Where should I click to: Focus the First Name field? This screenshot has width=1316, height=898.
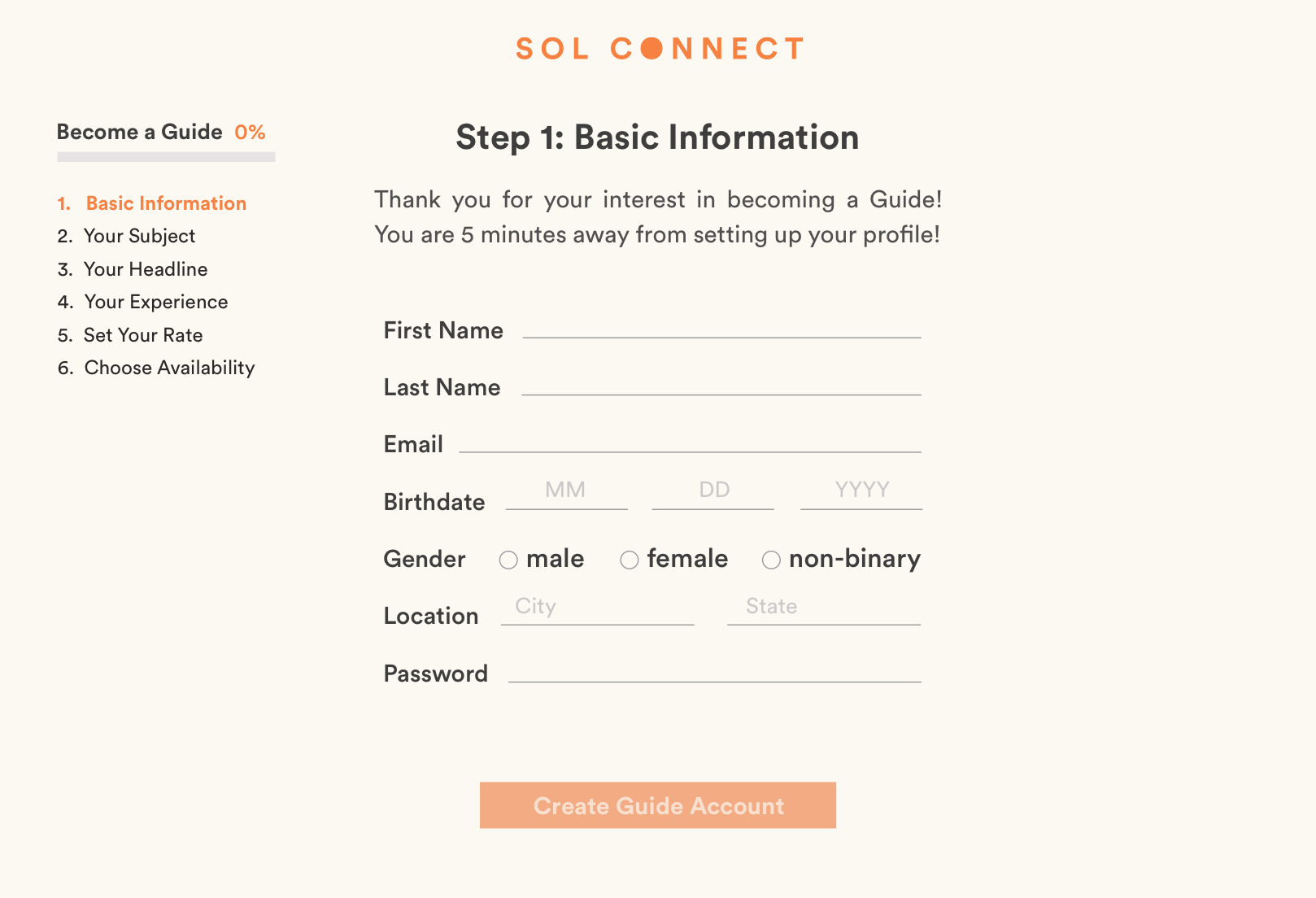tap(721, 328)
